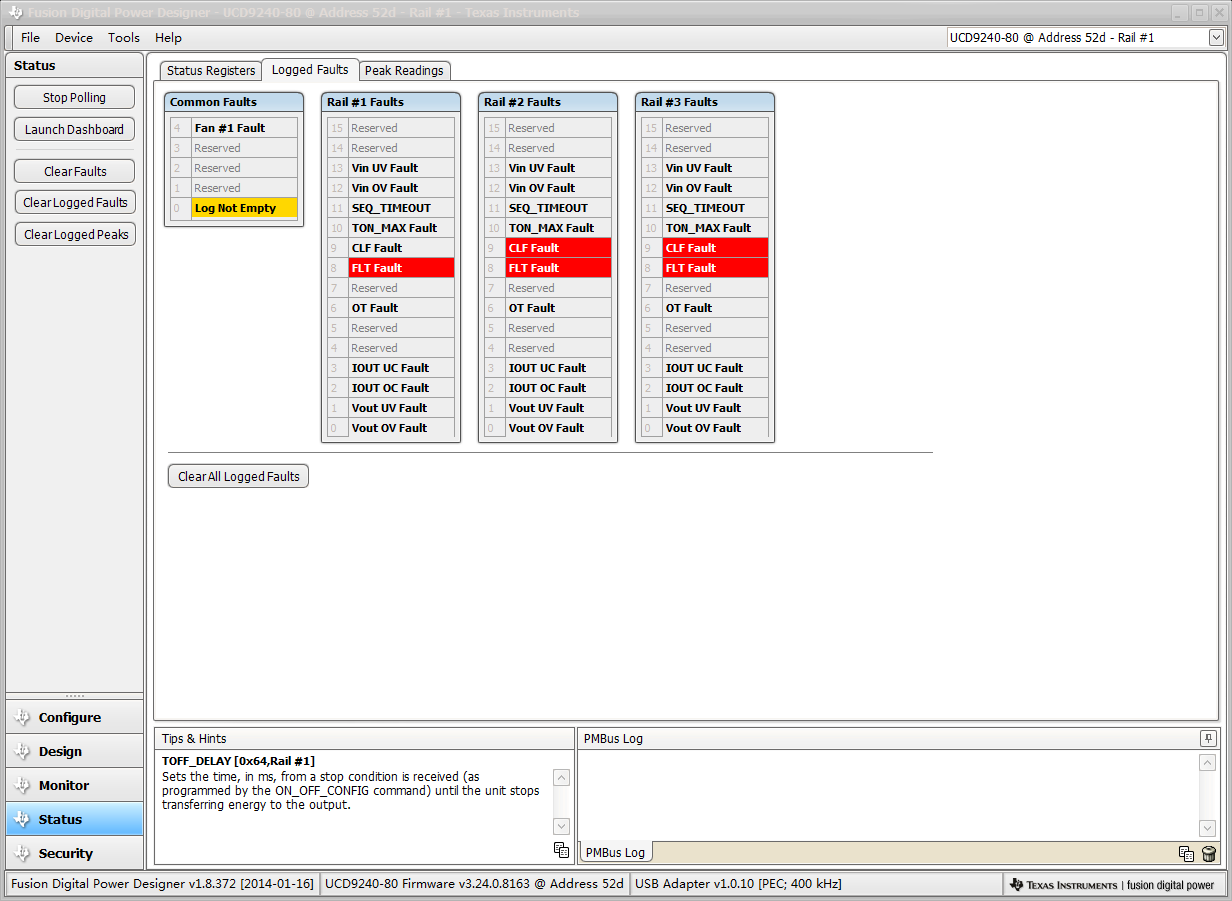
Task: Click the Security section chip icon
Action: (22, 854)
